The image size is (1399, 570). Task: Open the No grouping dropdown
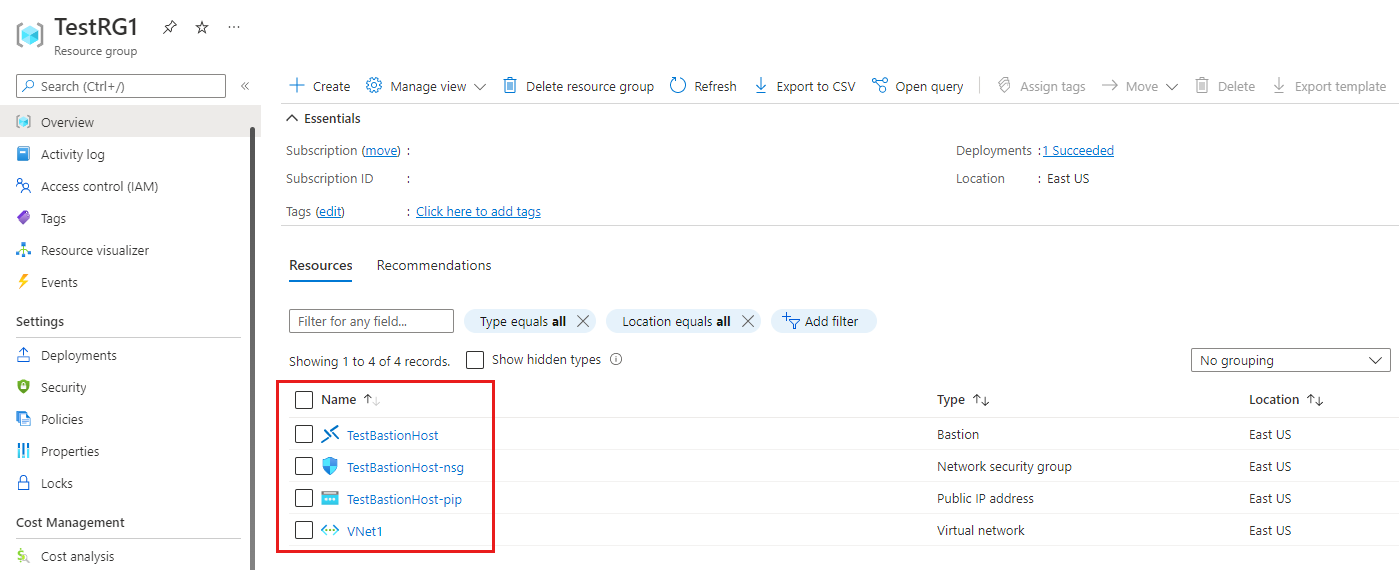click(1290, 360)
